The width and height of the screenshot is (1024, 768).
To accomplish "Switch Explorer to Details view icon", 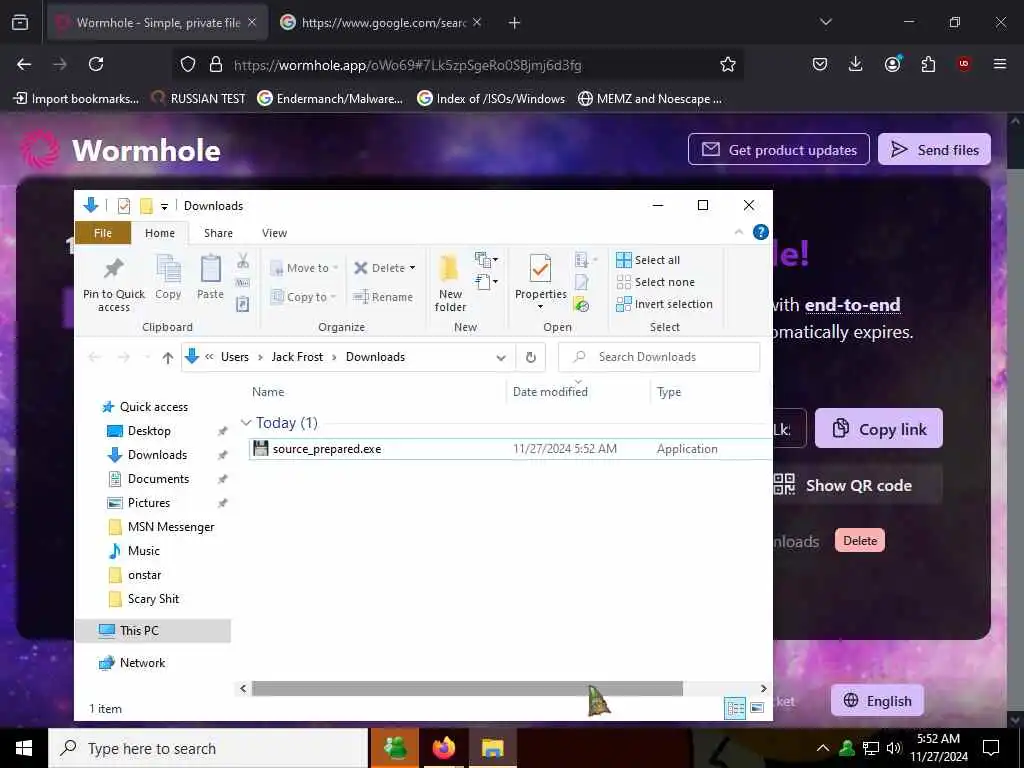I will (735, 708).
